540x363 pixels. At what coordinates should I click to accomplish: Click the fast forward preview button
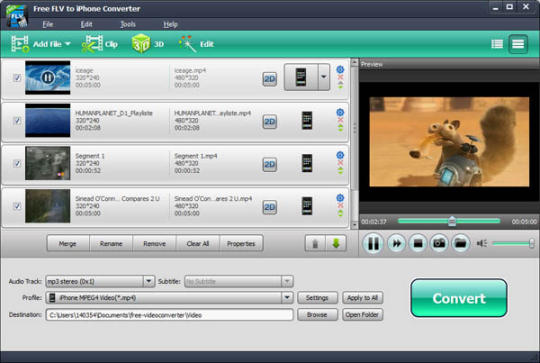pyautogui.click(x=396, y=243)
